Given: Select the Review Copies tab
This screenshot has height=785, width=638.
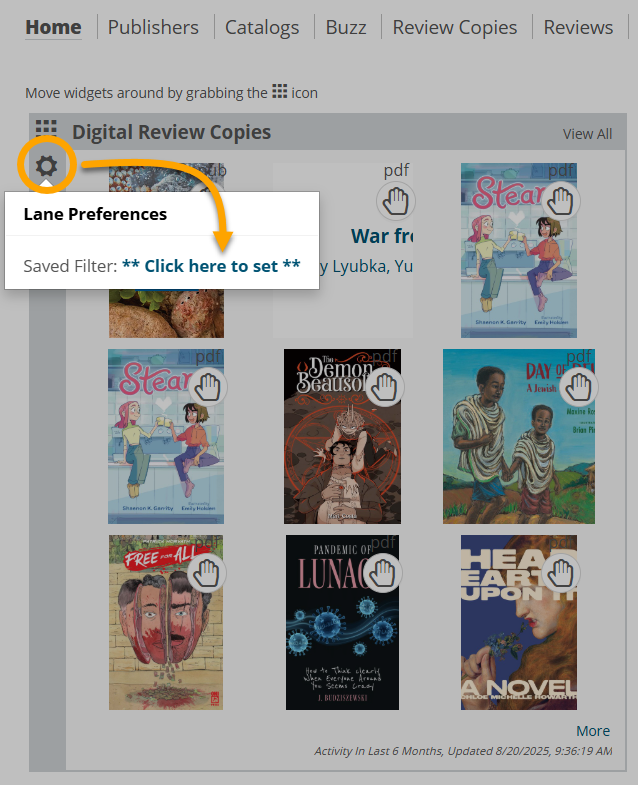Looking at the screenshot, I should tap(454, 27).
